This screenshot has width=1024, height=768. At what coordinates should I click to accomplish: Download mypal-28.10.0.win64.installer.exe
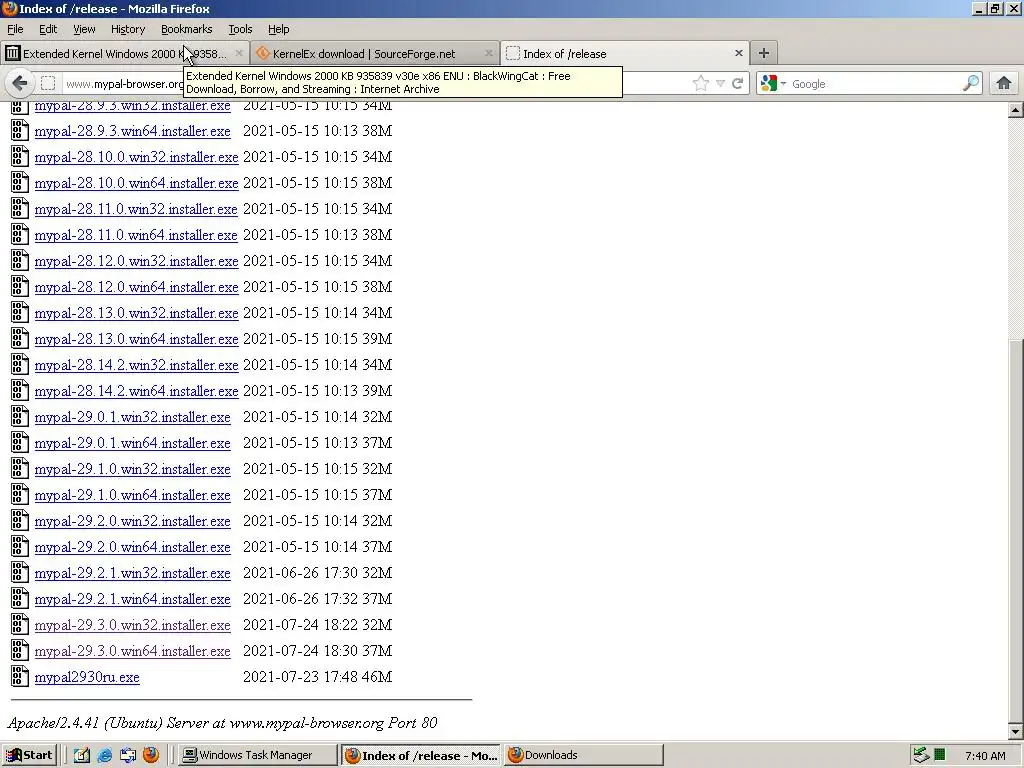136,184
